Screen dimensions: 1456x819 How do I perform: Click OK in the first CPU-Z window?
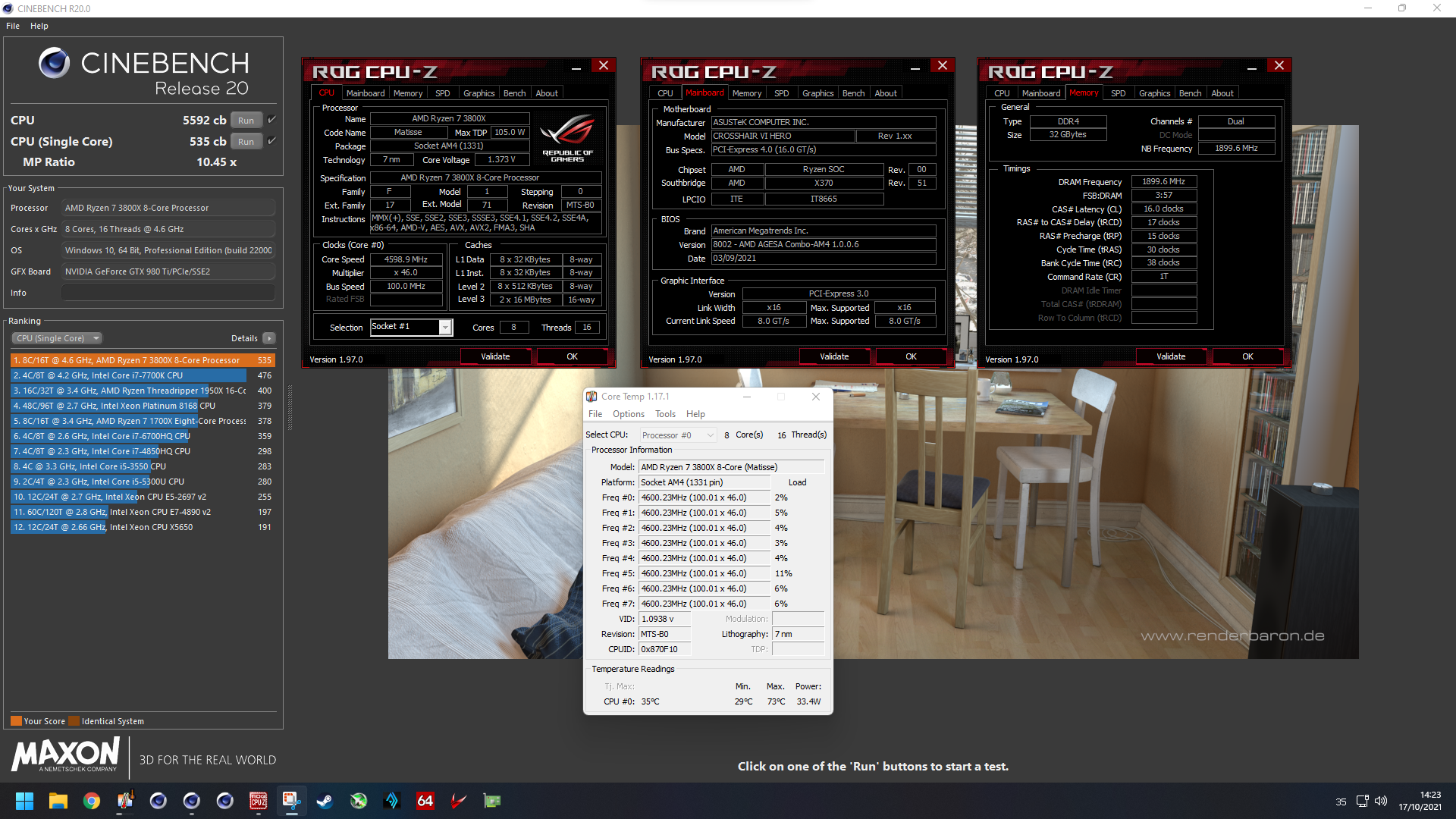pyautogui.click(x=572, y=356)
